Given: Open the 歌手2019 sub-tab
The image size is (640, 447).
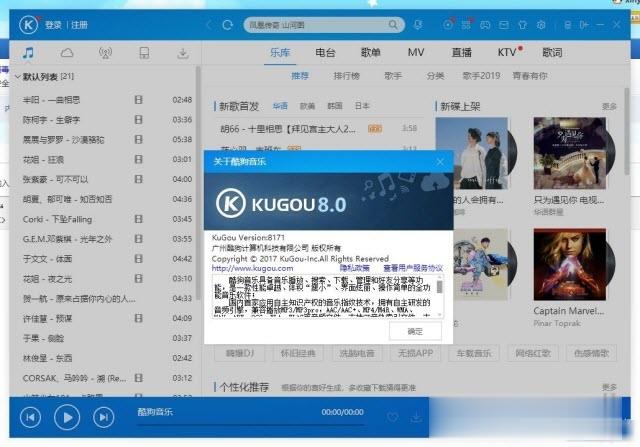Looking at the screenshot, I should coord(481,76).
